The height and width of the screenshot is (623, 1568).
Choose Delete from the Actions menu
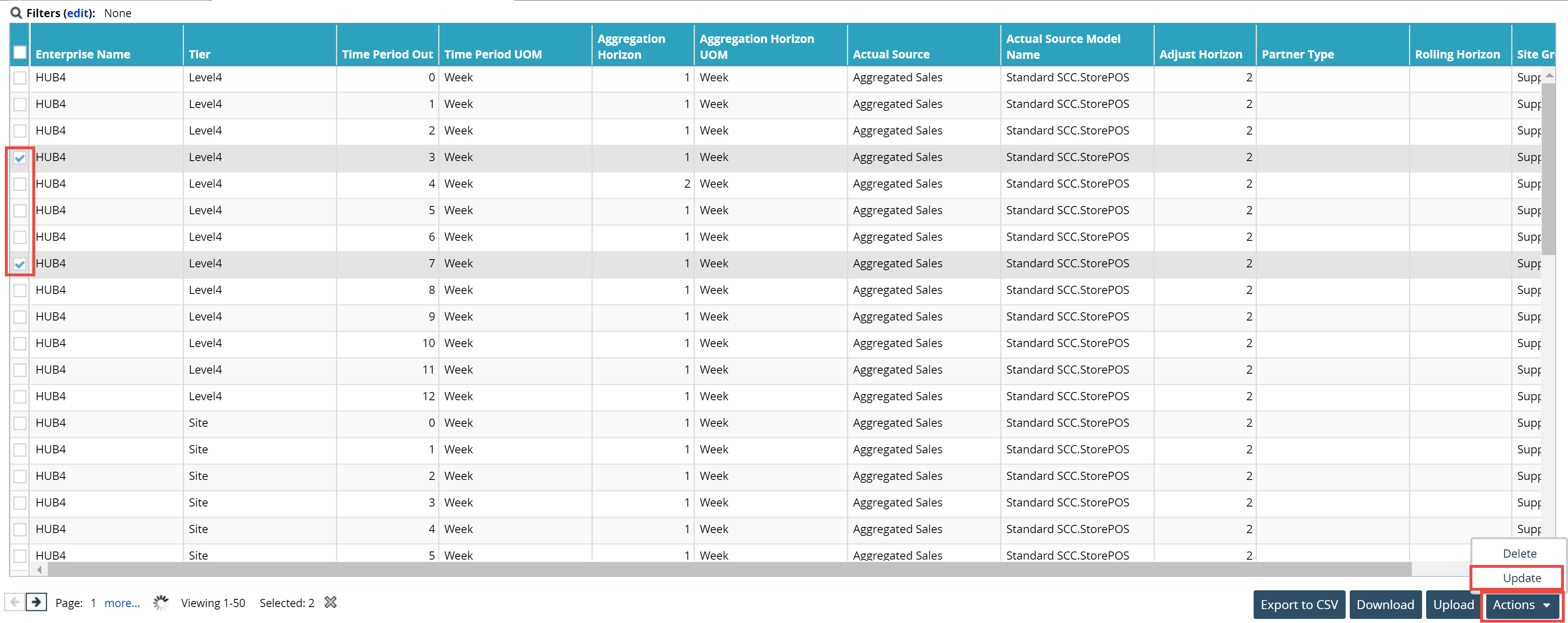point(1519,554)
